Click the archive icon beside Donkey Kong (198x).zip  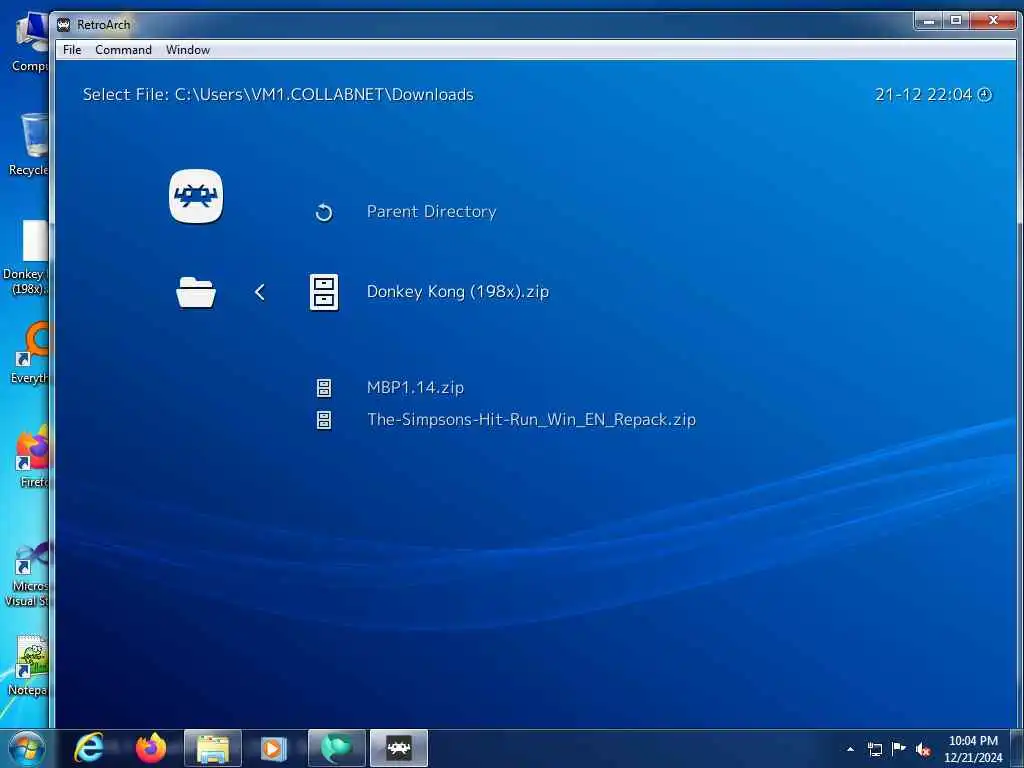[324, 292]
